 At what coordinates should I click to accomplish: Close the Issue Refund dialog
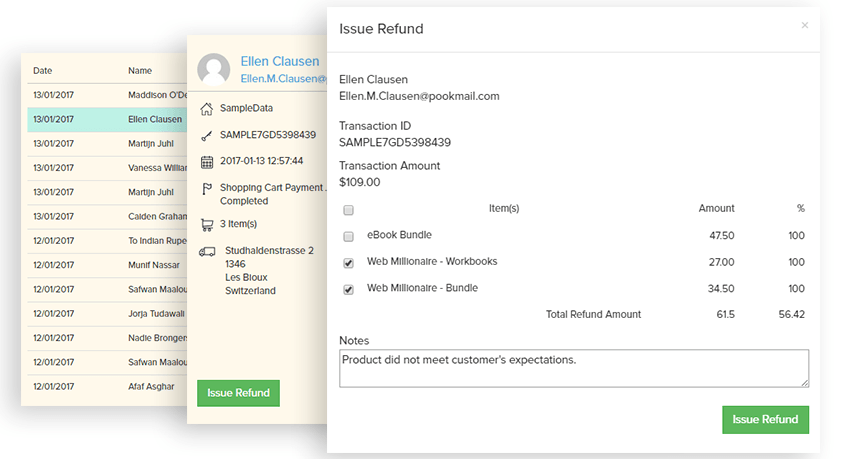pos(805,26)
